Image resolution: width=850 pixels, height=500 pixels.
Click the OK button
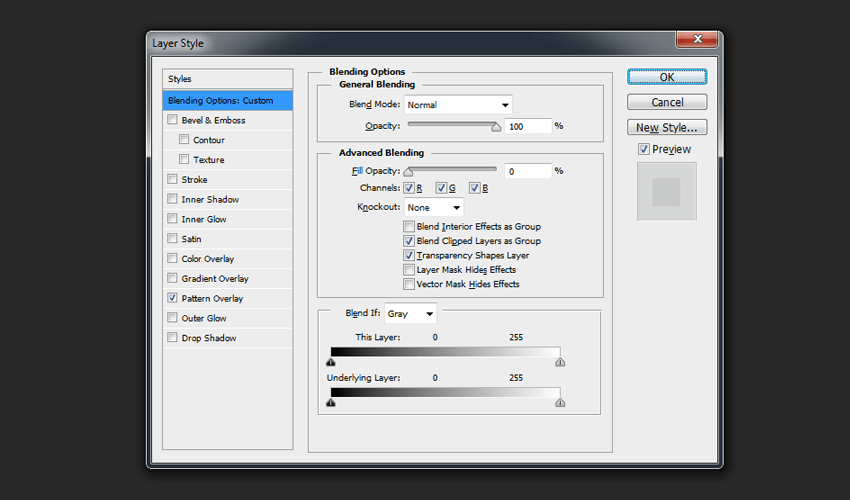pos(667,77)
